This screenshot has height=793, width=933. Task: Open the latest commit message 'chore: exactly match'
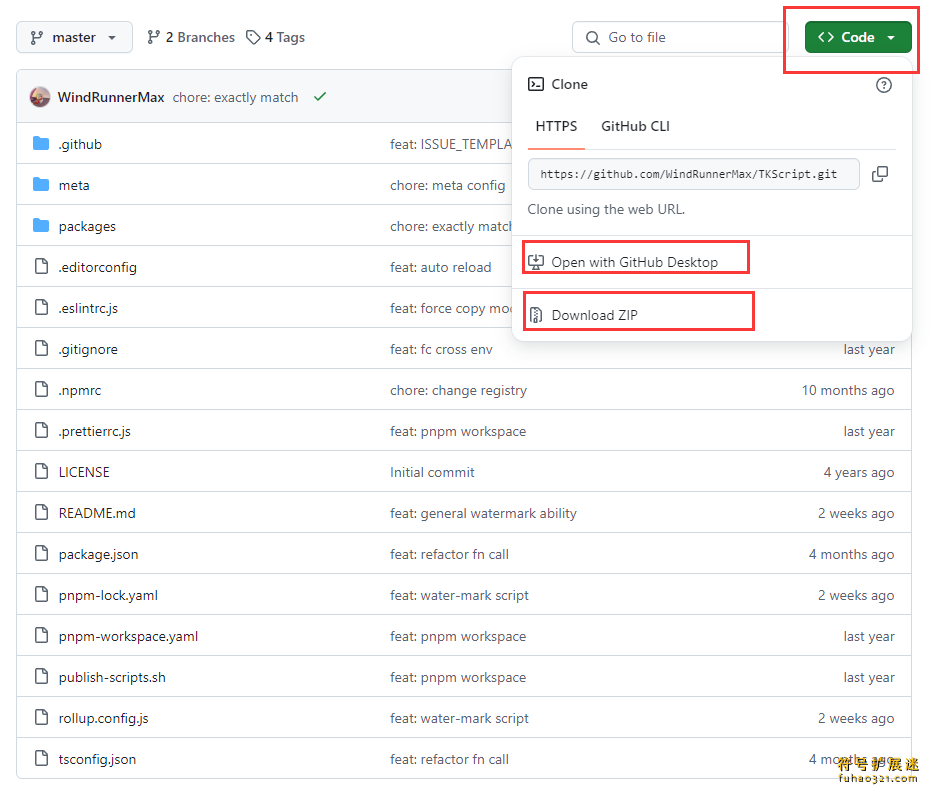click(236, 98)
